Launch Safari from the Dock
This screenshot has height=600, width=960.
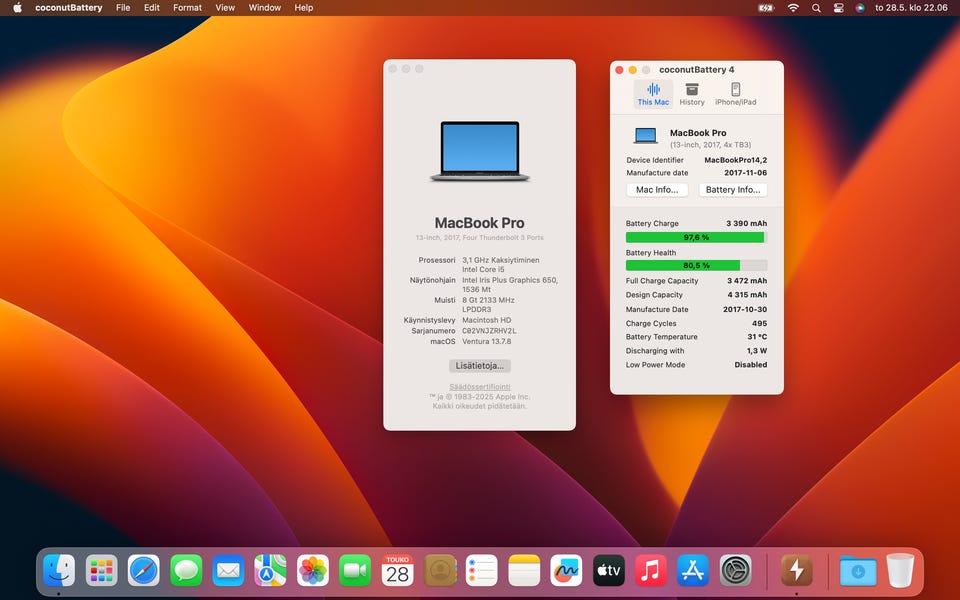(x=144, y=571)
